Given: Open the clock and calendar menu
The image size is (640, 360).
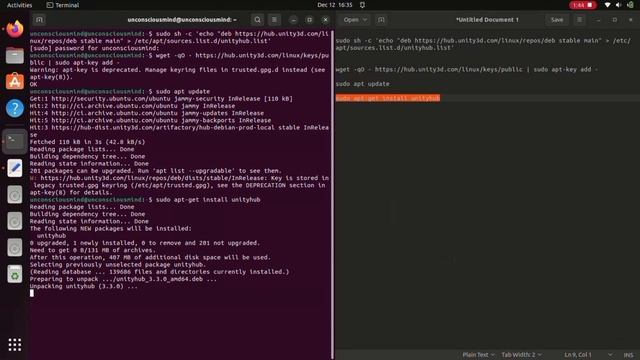Looking at the screenshot, I should tap(335, 5).
